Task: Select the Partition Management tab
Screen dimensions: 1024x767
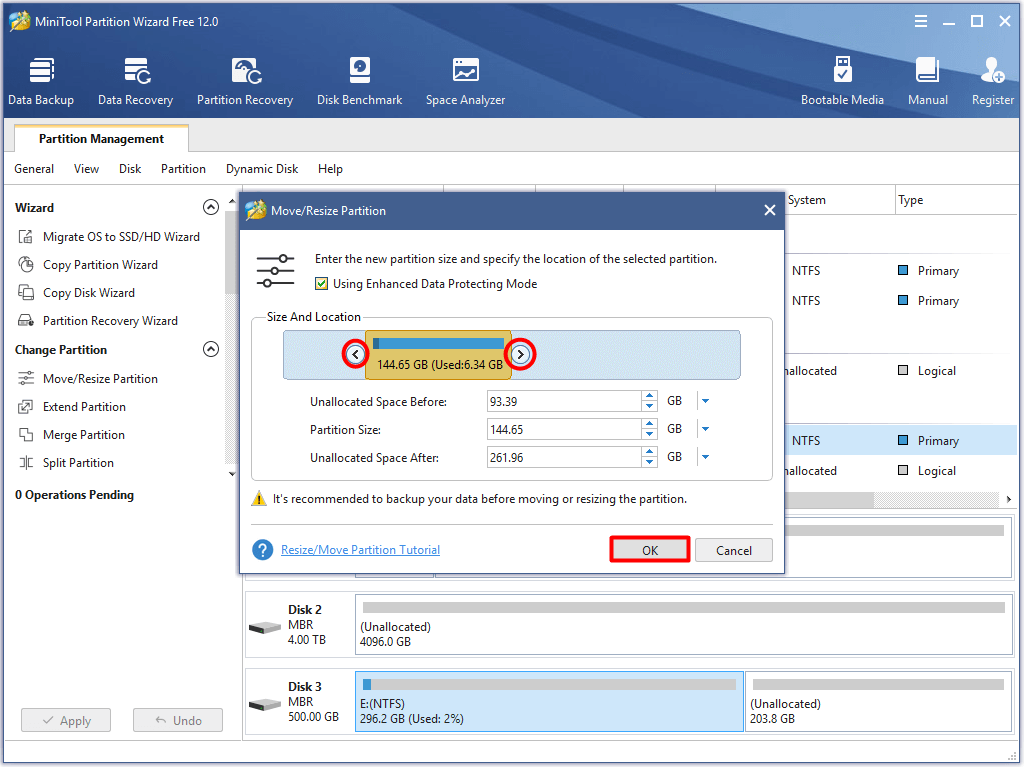Action: 101,139
